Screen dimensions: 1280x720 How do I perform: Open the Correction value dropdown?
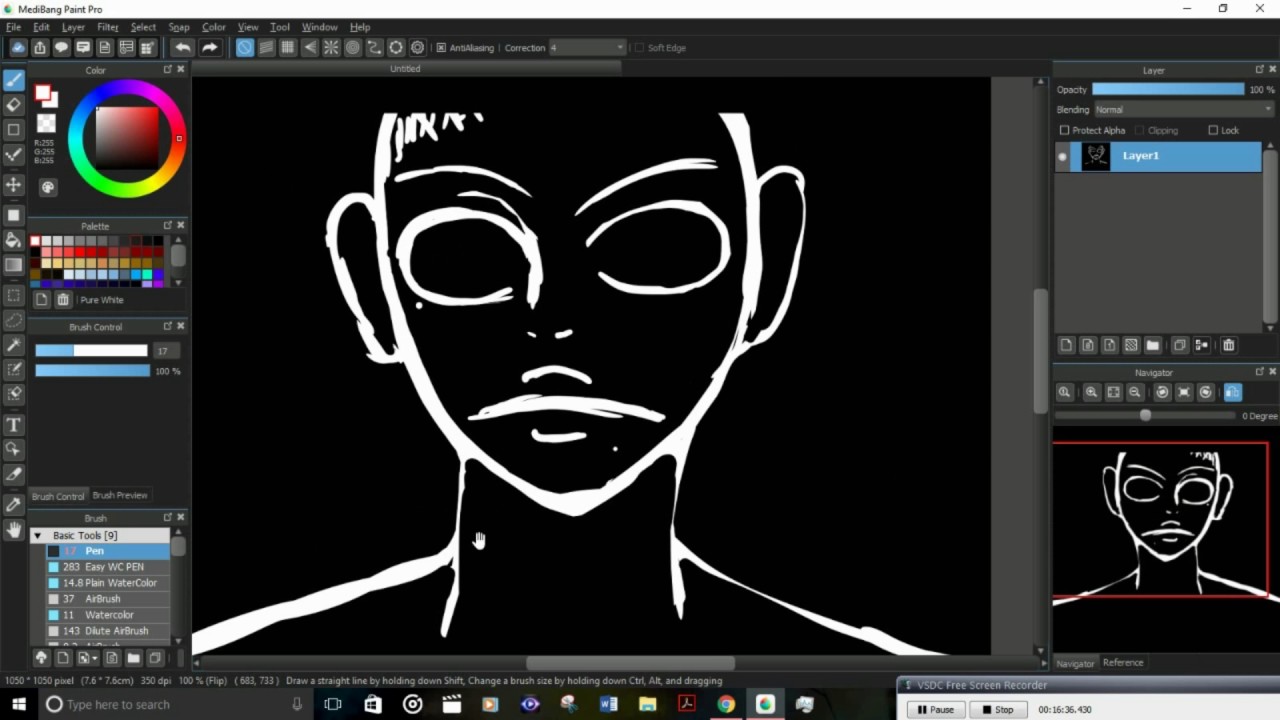[586, 47]
